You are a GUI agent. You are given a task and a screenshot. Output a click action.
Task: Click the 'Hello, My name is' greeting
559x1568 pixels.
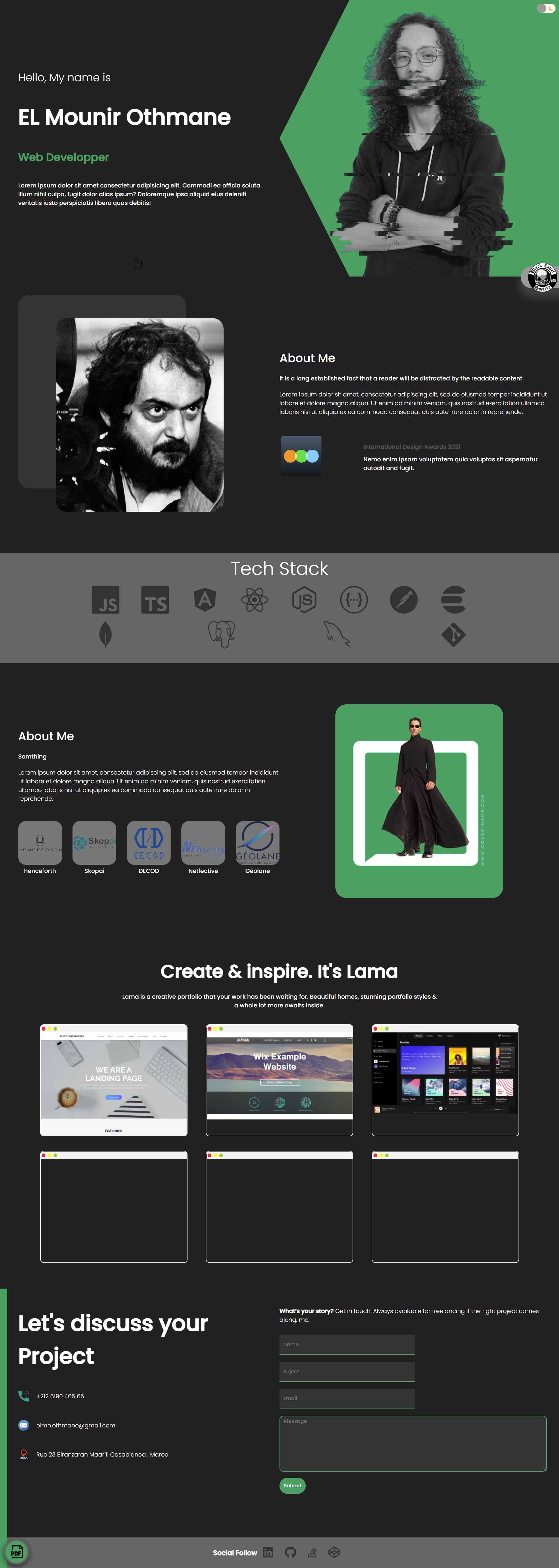(x=65, y=77)
